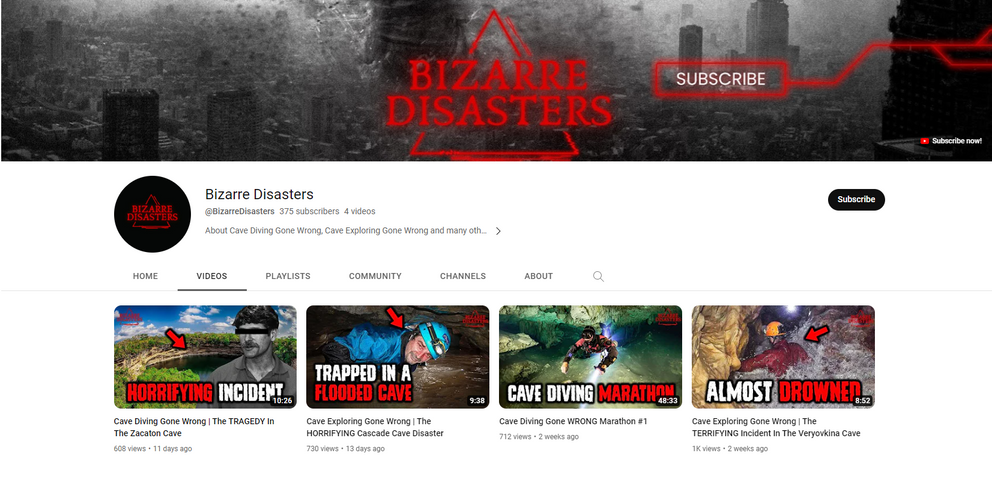Click the 10:26 duration badge
Screen dimensions: 992x492
[282, 401]
